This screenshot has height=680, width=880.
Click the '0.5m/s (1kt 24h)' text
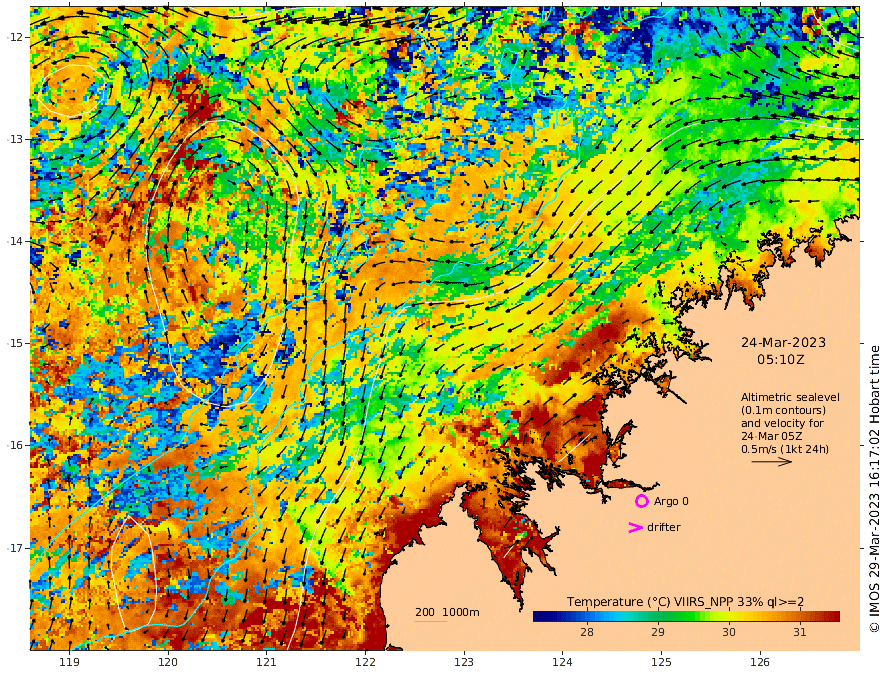785,449
